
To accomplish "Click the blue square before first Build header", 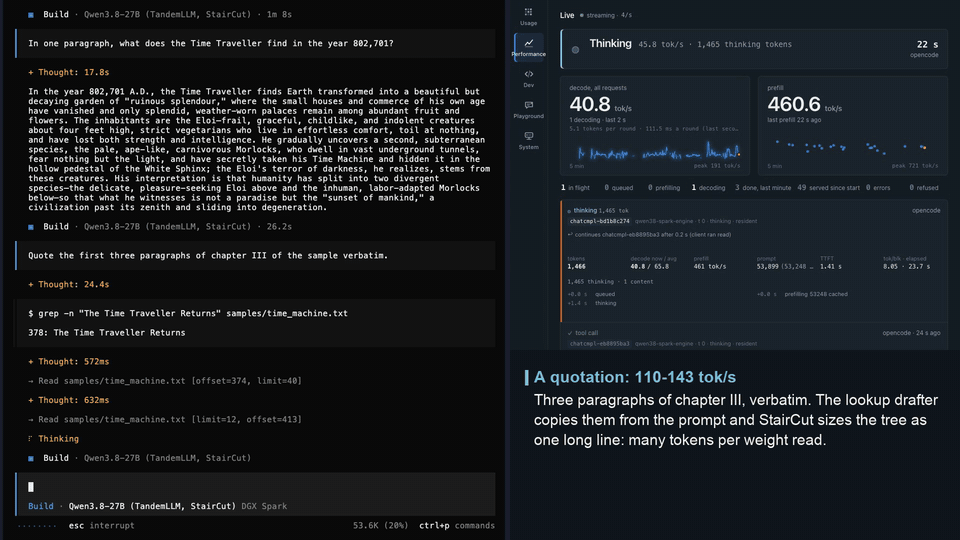I will (31, 15).
